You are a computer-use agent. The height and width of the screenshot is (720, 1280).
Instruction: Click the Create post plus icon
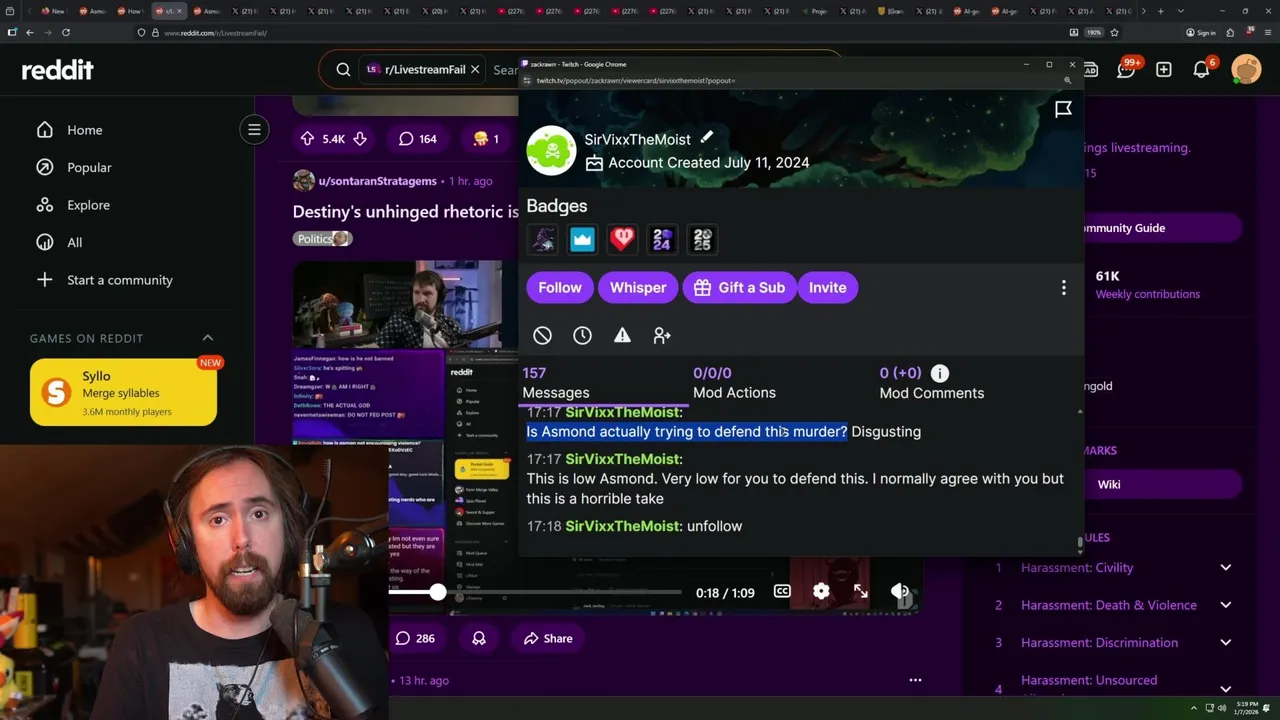click(1164, 69)
